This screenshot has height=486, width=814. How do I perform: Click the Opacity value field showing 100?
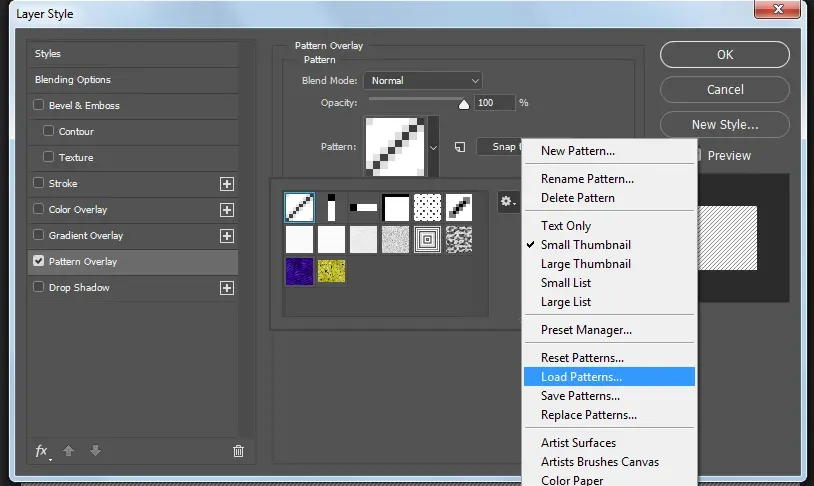coord(495,103)
